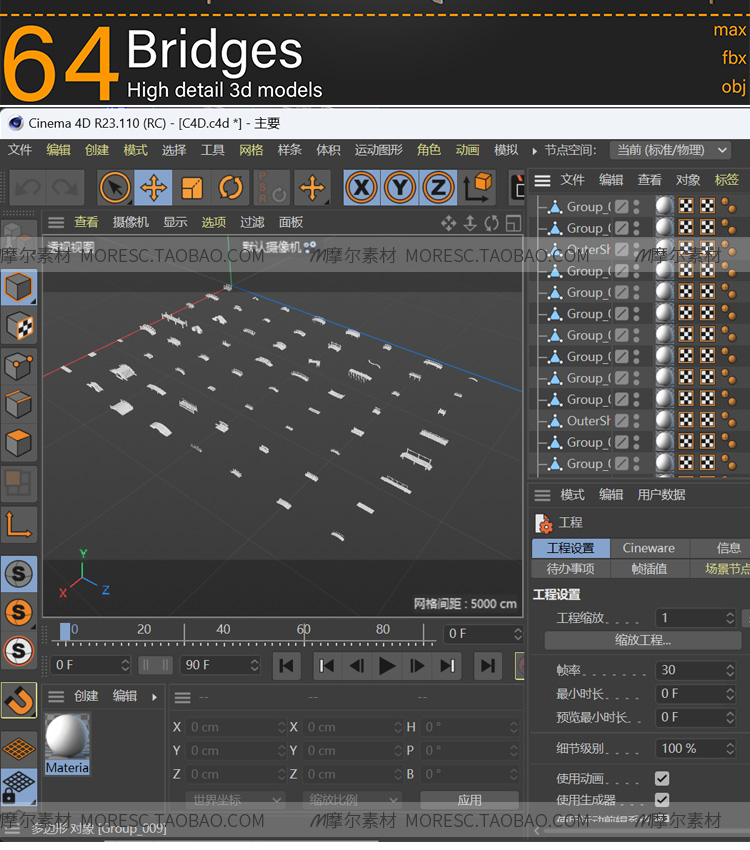750x850 pixels.
Task: Step to the next frame
Action: 417,666
